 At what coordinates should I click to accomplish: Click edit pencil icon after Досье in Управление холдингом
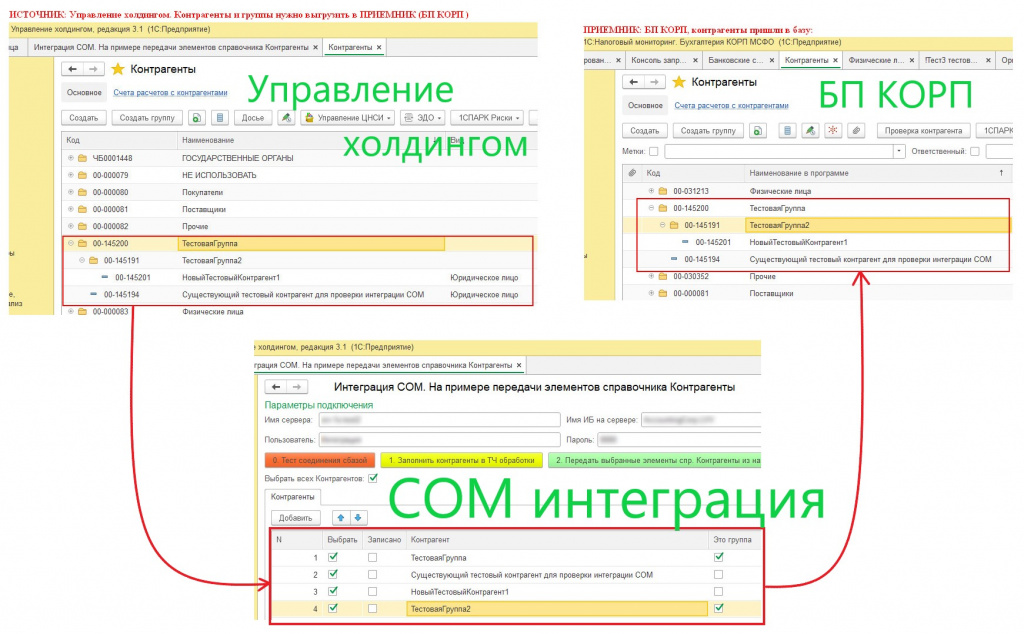(285, 118)
